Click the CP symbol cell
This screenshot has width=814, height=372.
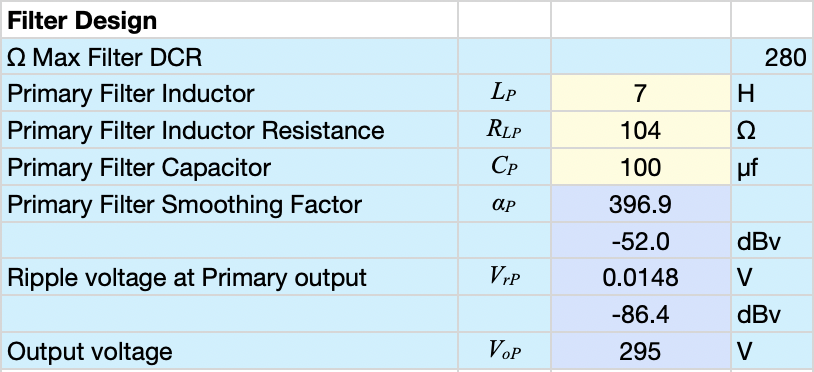(x=504, y=167)
